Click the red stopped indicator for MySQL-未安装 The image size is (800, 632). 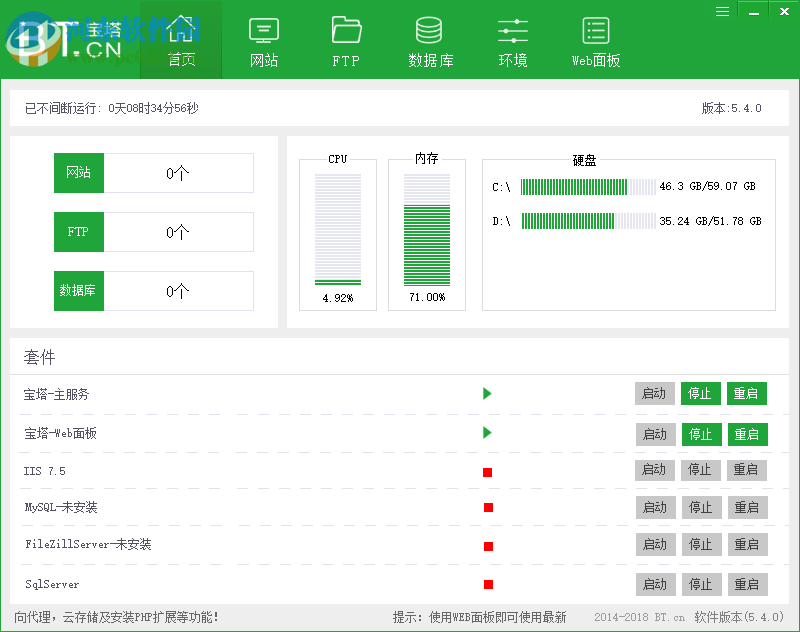tap(487, 507)
